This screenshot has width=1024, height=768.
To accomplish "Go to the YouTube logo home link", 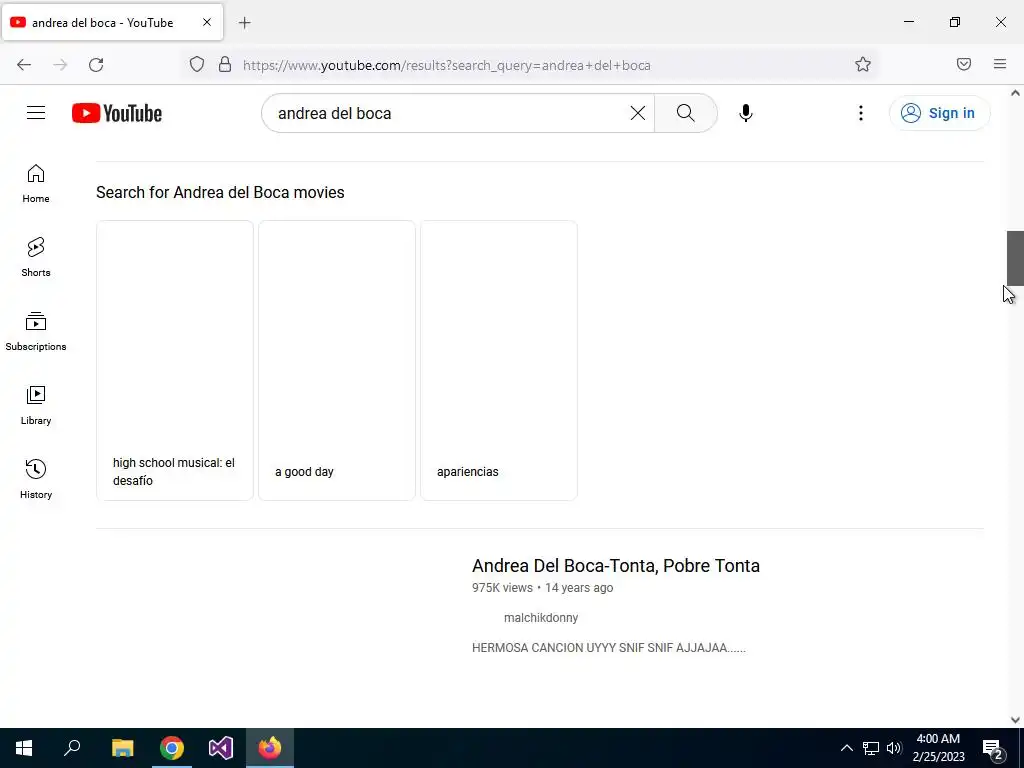I will click(x=117, y=113).
